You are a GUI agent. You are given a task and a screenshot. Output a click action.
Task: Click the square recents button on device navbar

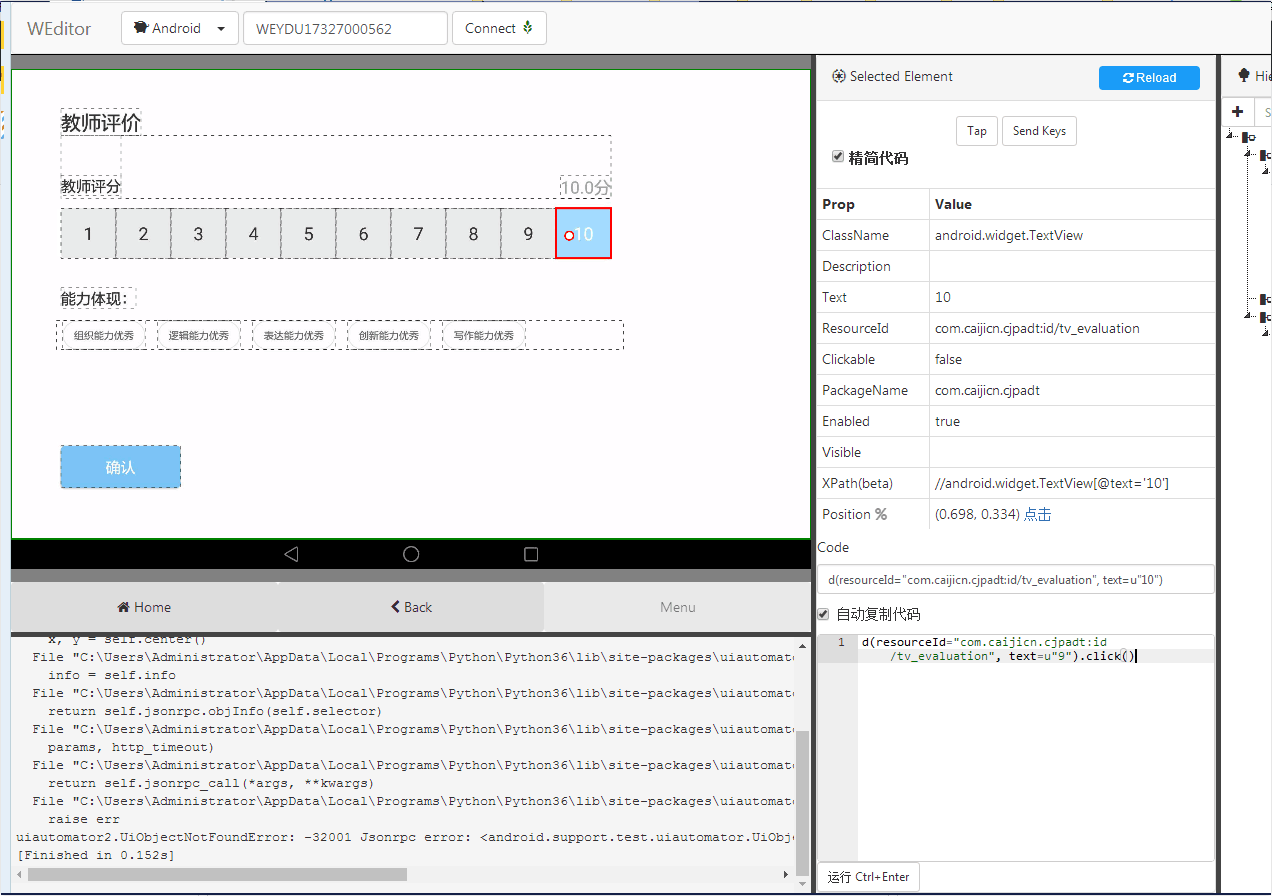[531, 554]
